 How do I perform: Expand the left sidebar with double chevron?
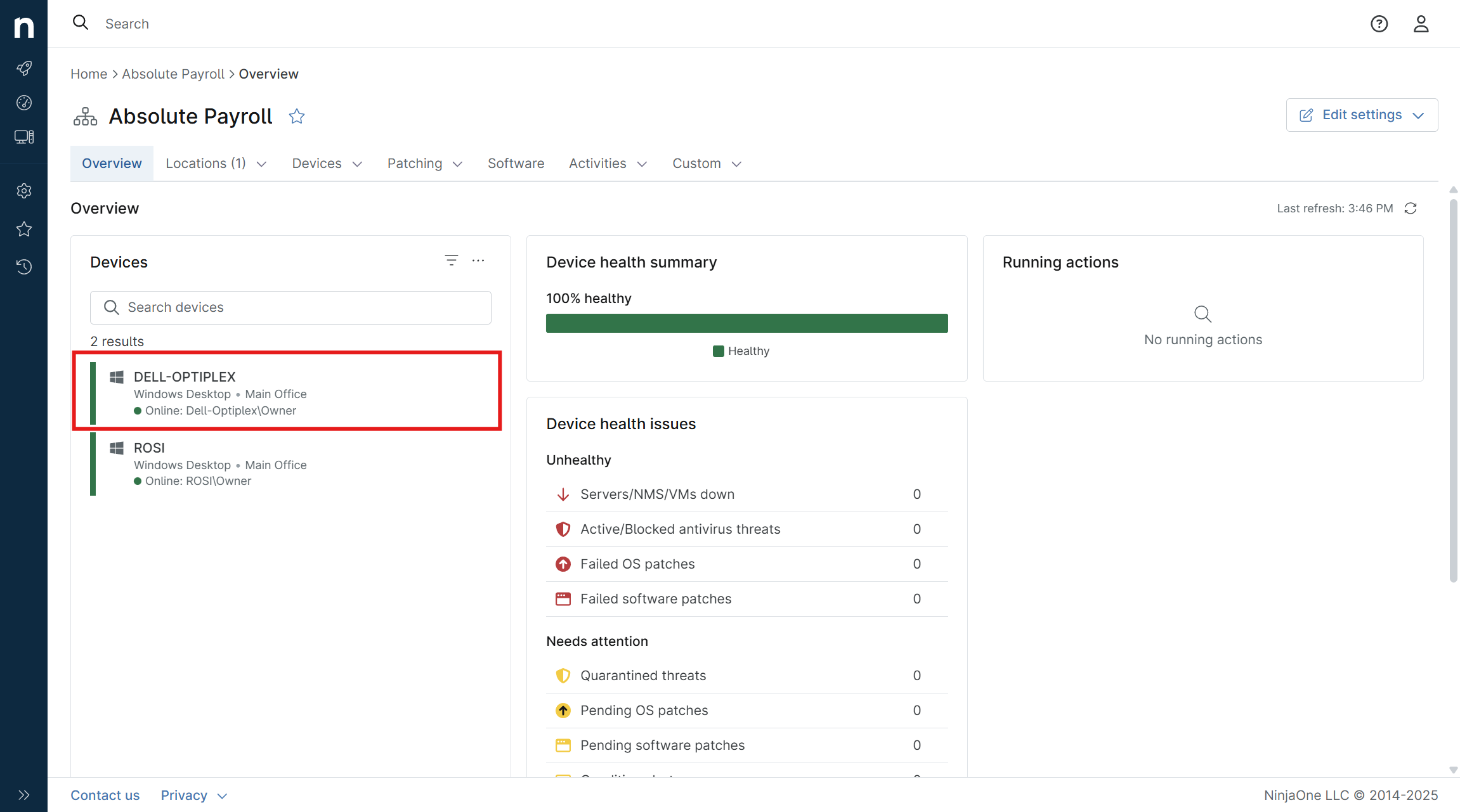point(23,795)
